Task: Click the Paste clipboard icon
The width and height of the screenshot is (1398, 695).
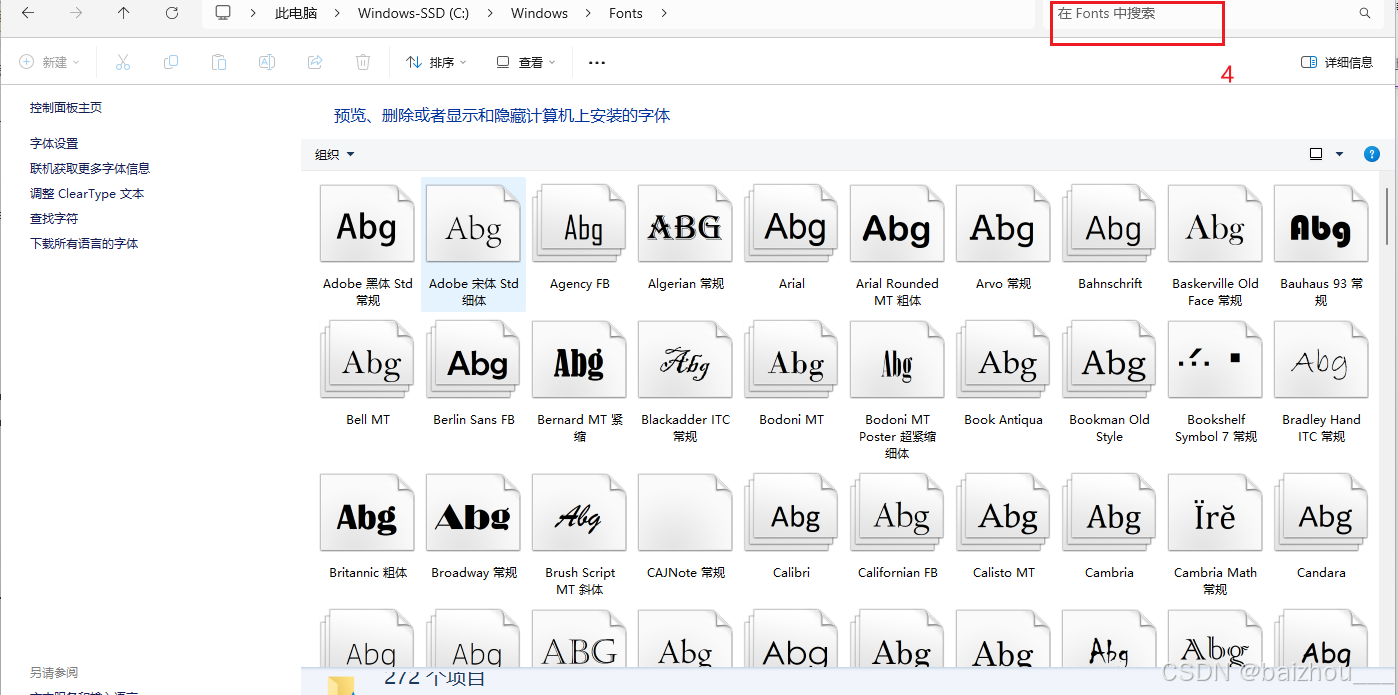Action: (x=219, y=62)
